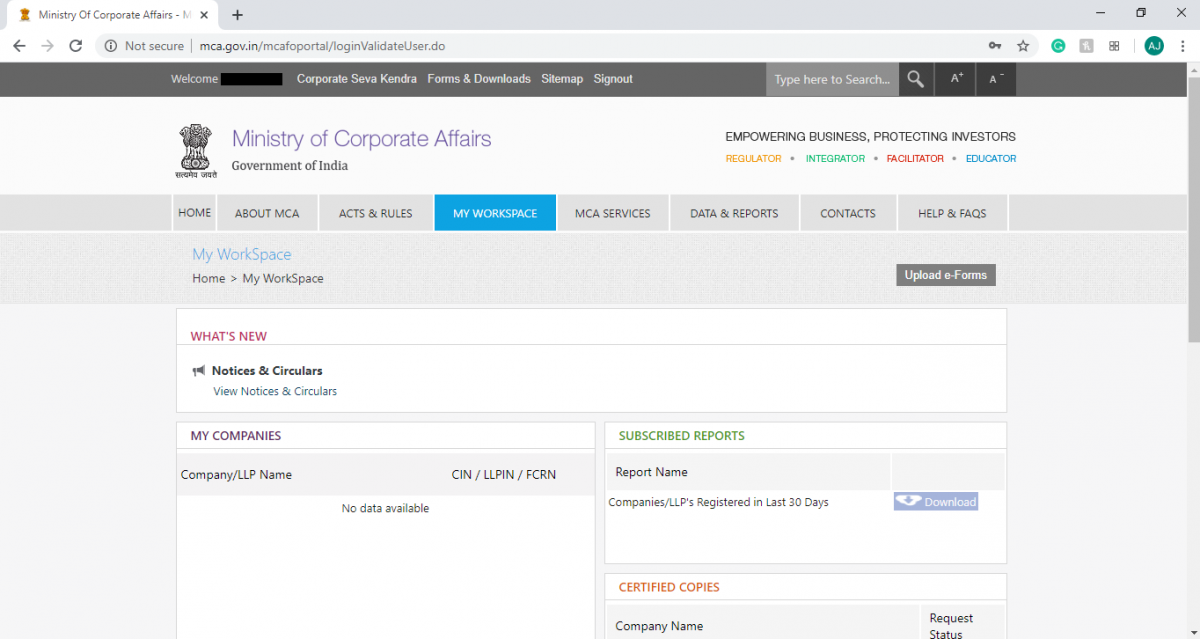Go back using the browser arrow icon
The width and height of the screenshot is (1200, 639).
tap(19, 45)
